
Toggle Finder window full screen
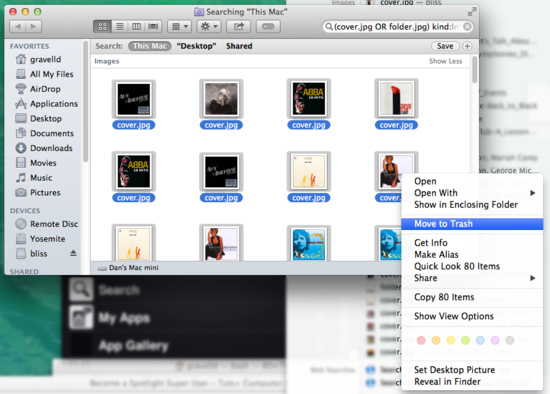472,12
